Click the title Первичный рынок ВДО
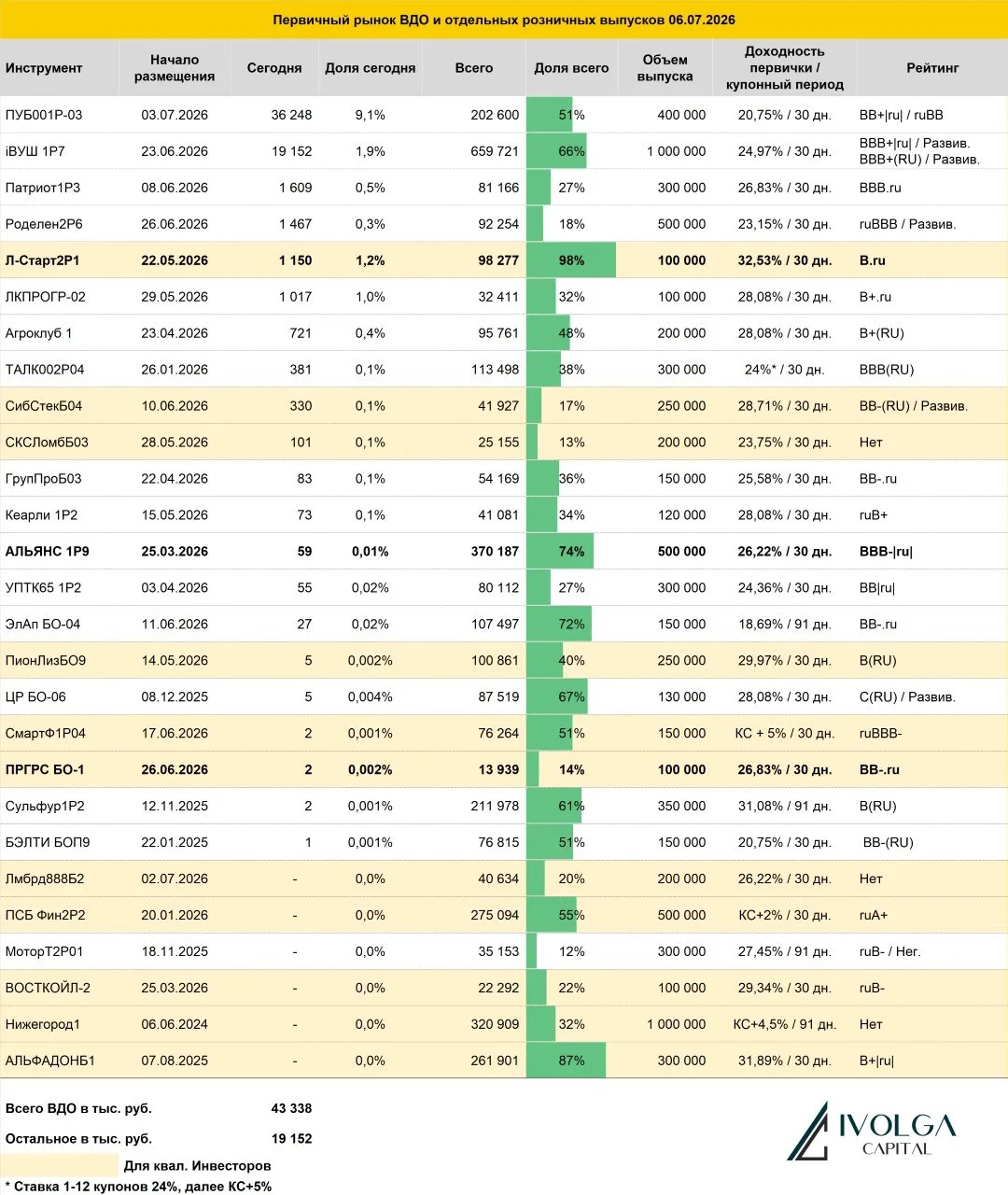The height and width of the screenshot is (1195, 1008). tap(504, 20)
